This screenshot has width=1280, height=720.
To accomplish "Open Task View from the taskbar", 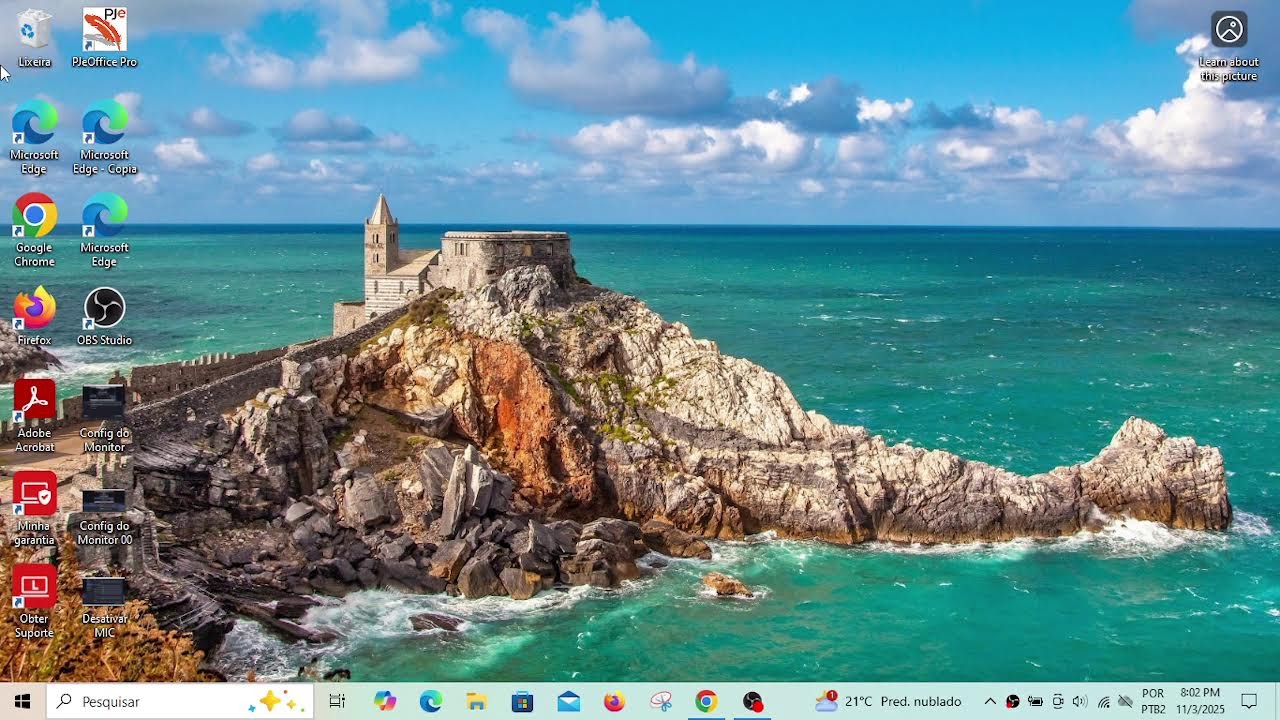I will 337,701.
